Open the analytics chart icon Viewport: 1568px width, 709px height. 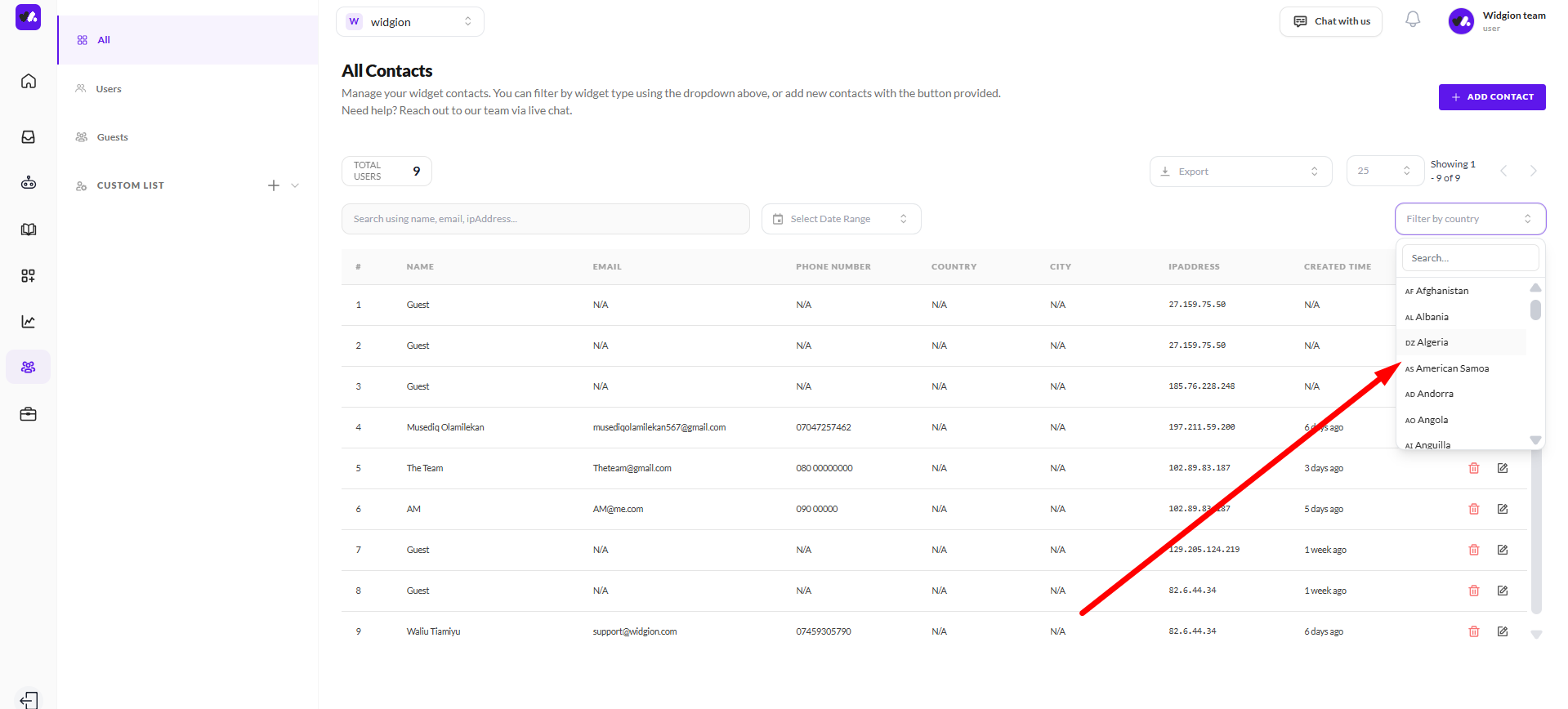(29, 322)
